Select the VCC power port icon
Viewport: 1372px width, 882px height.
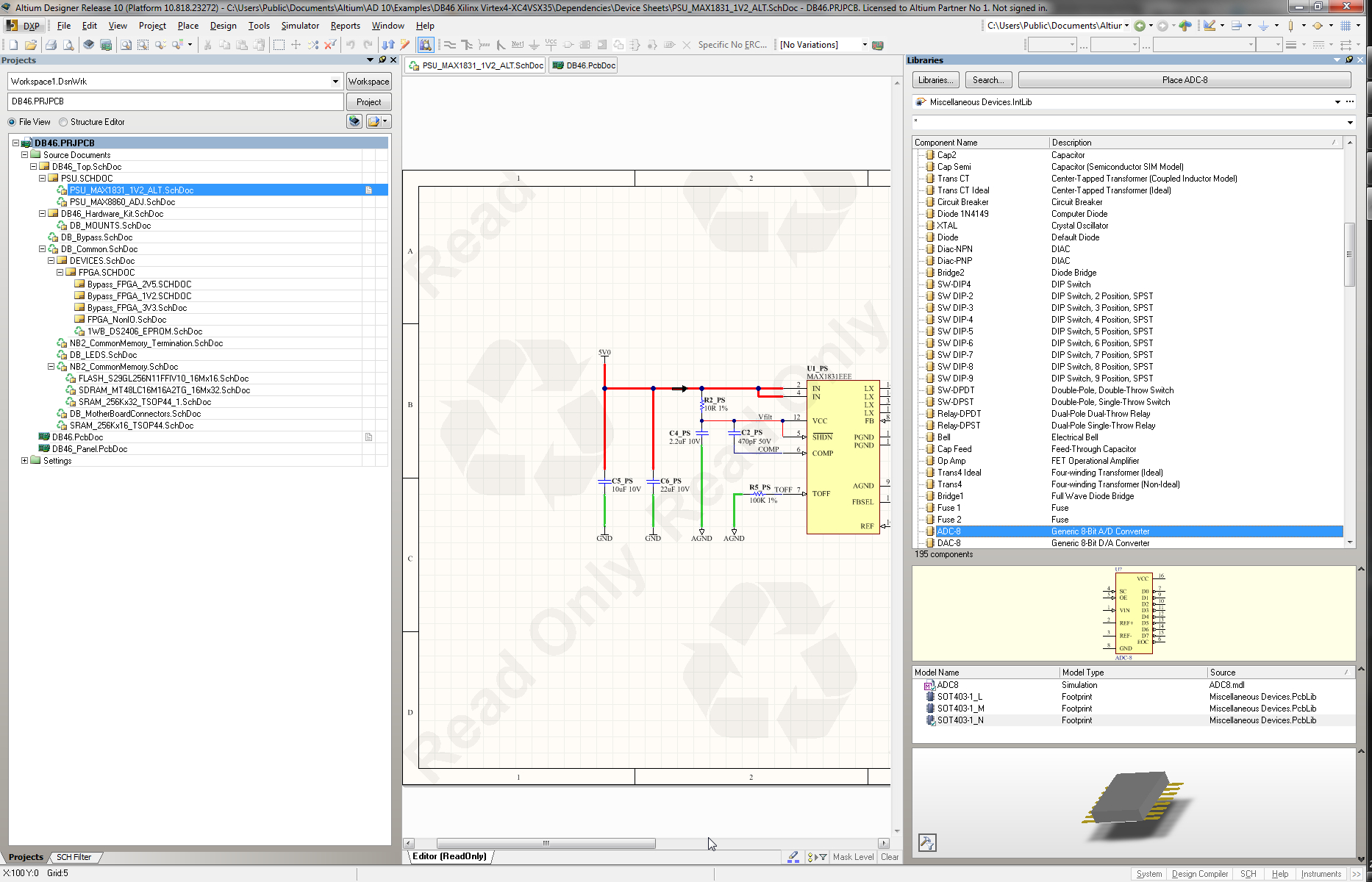coord(551,45)
